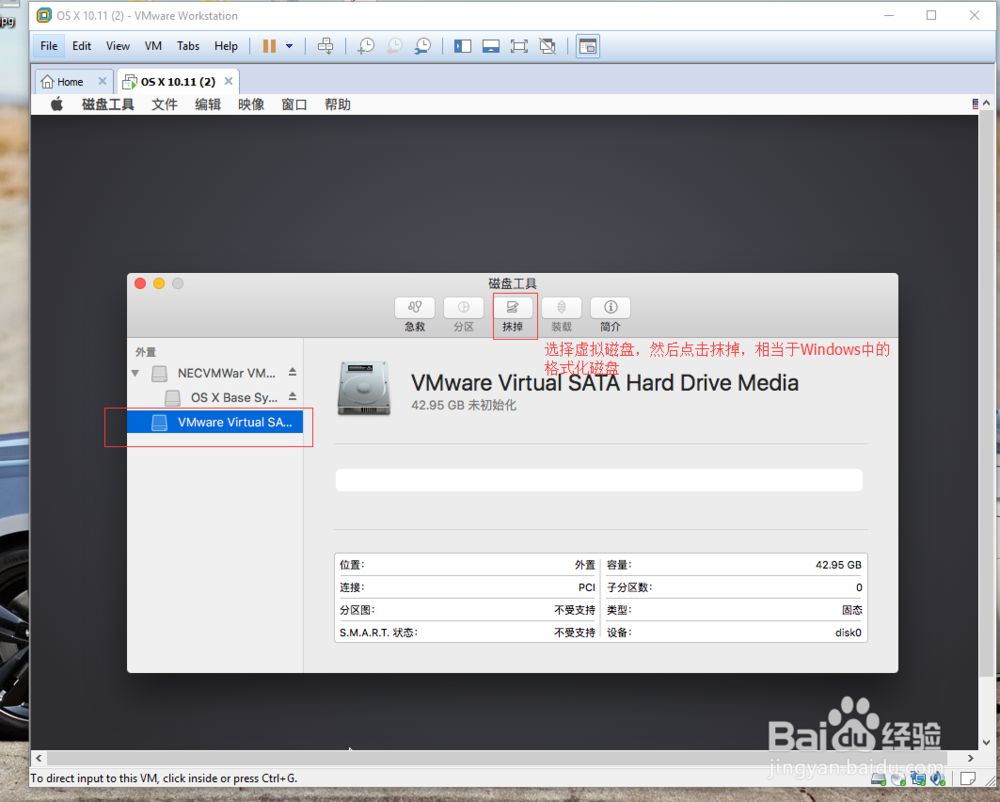Select the OS X Base Sy... volume
The width and height of the screenshot is (1000, 802).
[215, 397]
